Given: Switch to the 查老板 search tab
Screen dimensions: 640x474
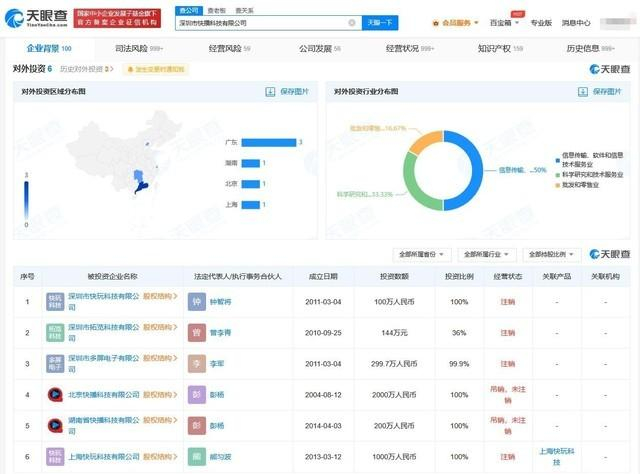Looking at the screenshot, I should coord(217,11).
